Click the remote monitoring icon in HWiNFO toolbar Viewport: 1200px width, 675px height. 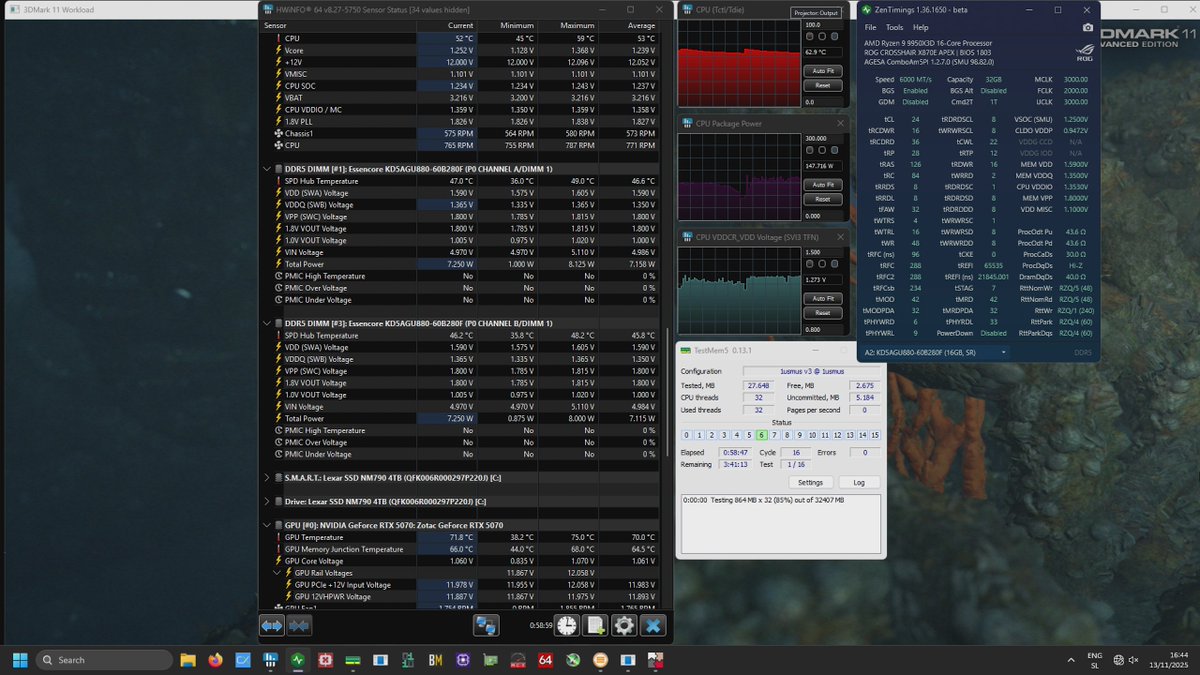[x=487, y=624]
